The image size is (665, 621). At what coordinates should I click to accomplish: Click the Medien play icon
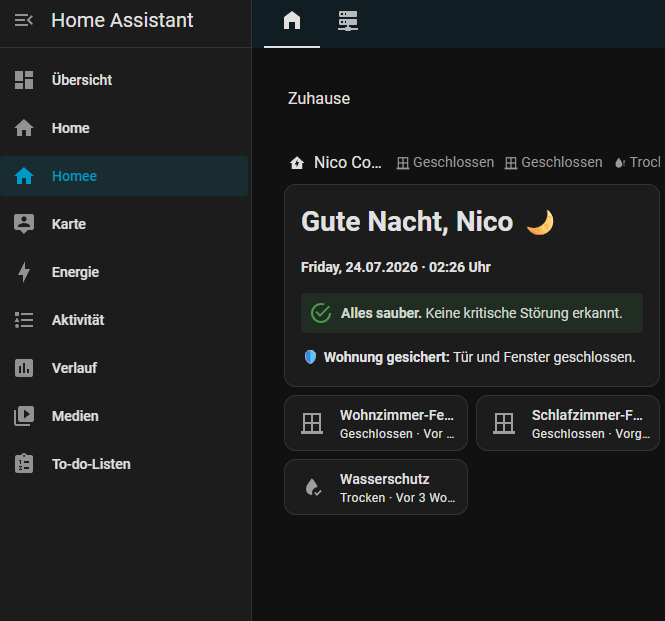24,416
